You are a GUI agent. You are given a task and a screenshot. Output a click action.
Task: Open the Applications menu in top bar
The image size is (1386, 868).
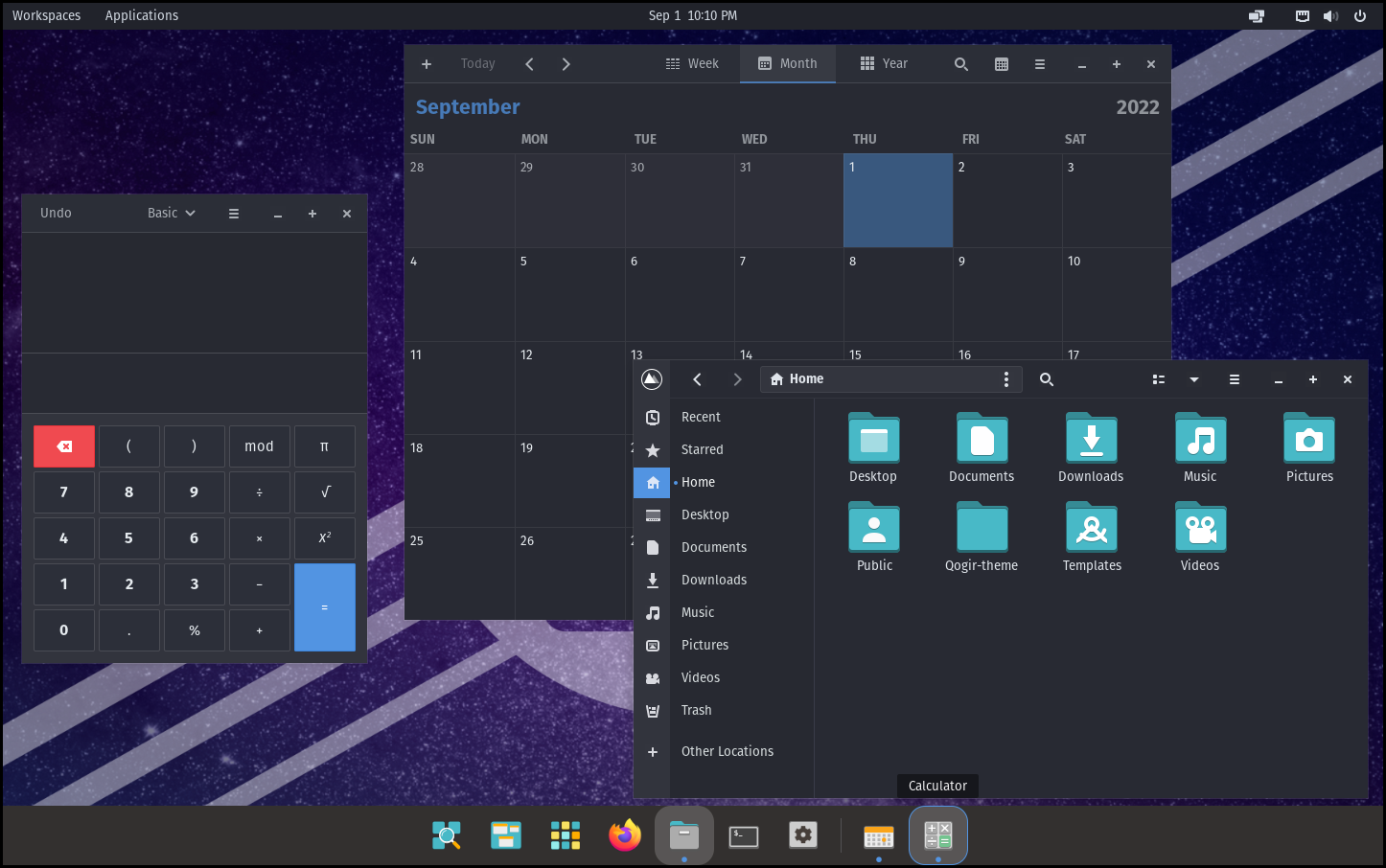coord(142,15)
